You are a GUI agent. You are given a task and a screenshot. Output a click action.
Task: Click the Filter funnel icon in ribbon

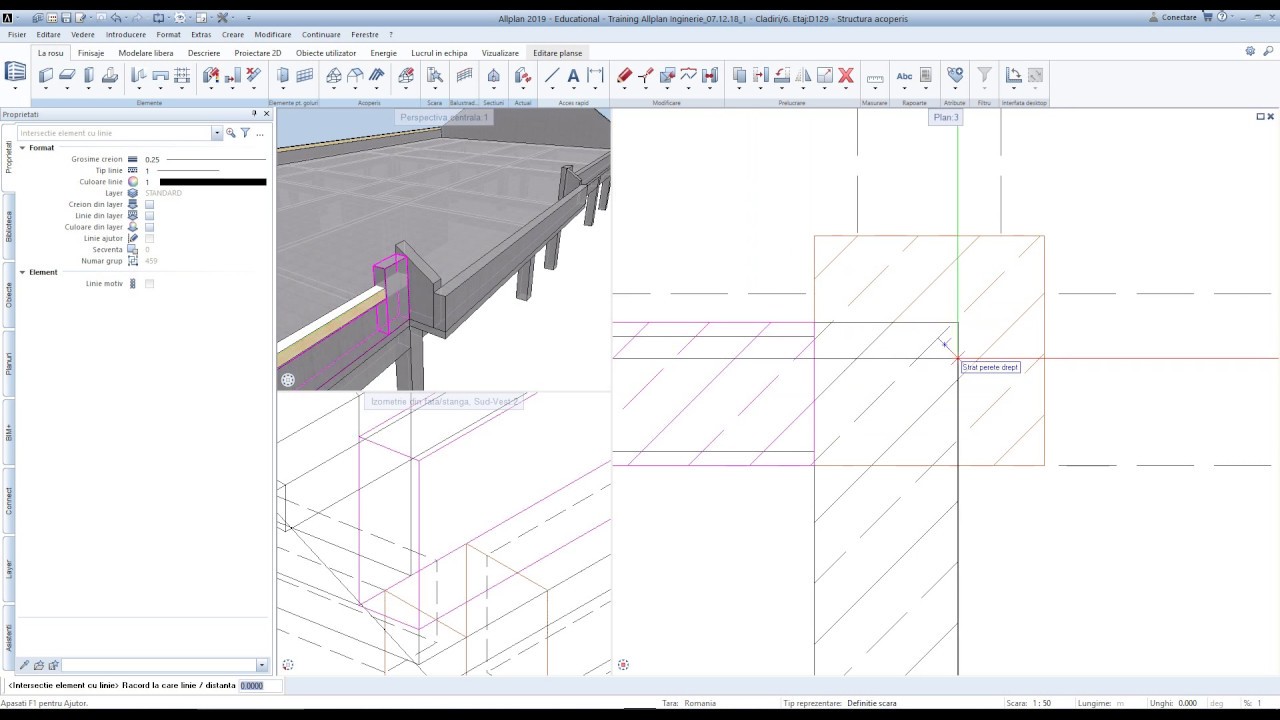pos(984,75)
